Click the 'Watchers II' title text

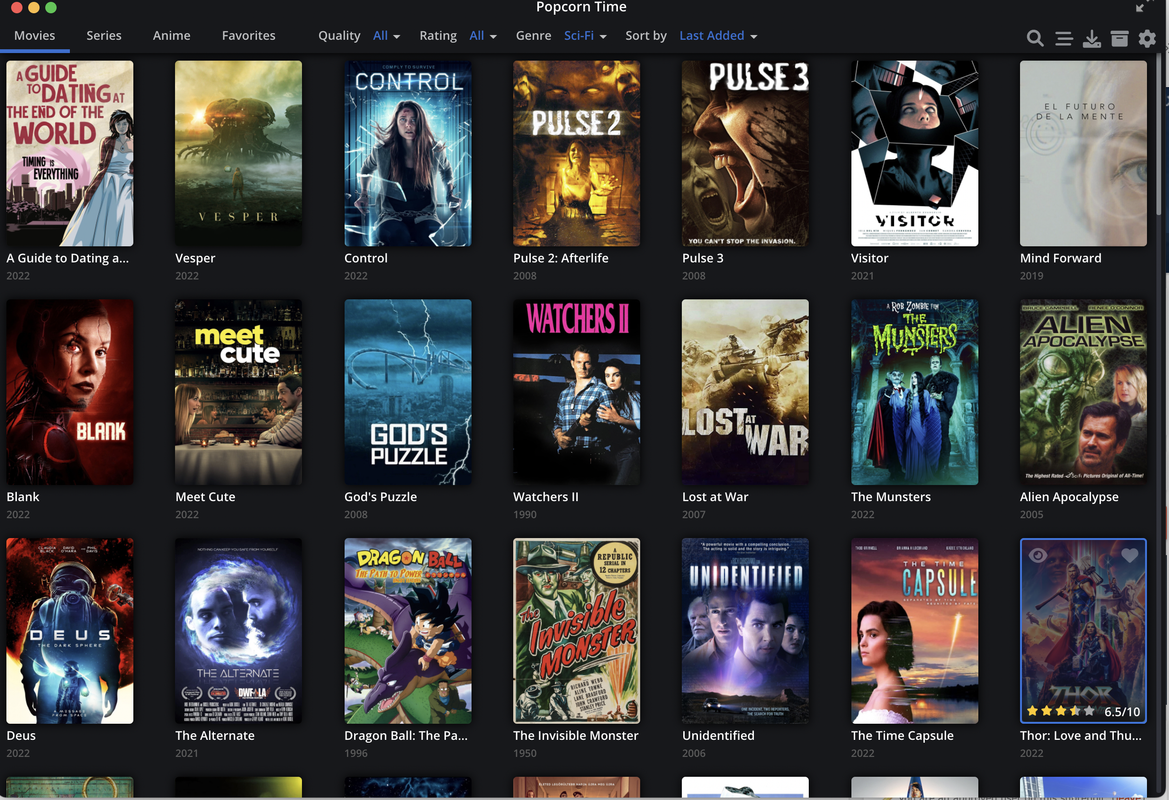pyautogui.click(x=546, y=497)
